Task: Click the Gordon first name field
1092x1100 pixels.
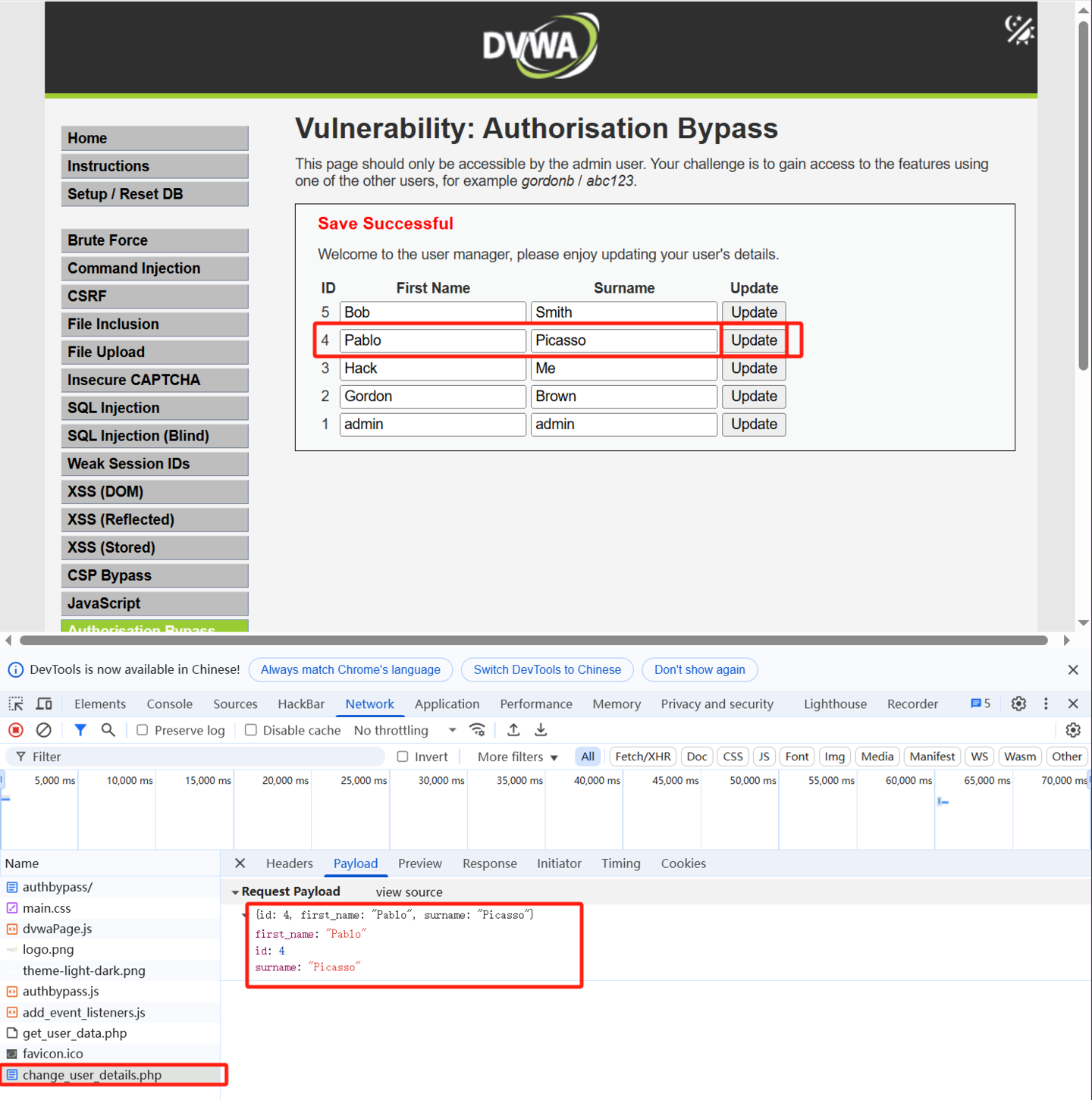Action: click(x=432, y=396)
